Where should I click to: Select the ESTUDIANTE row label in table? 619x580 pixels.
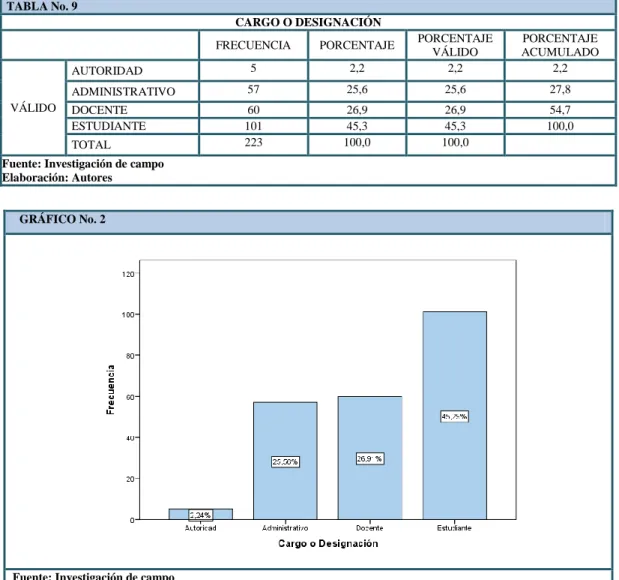pos(109,126)
